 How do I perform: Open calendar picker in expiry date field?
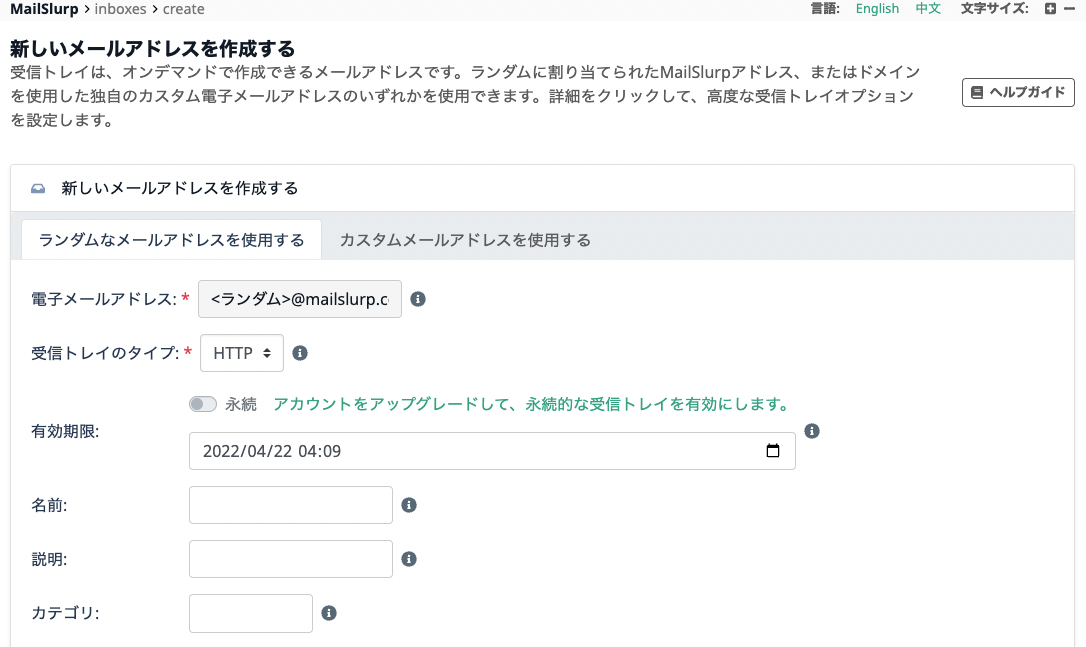[x=773, y=451]
